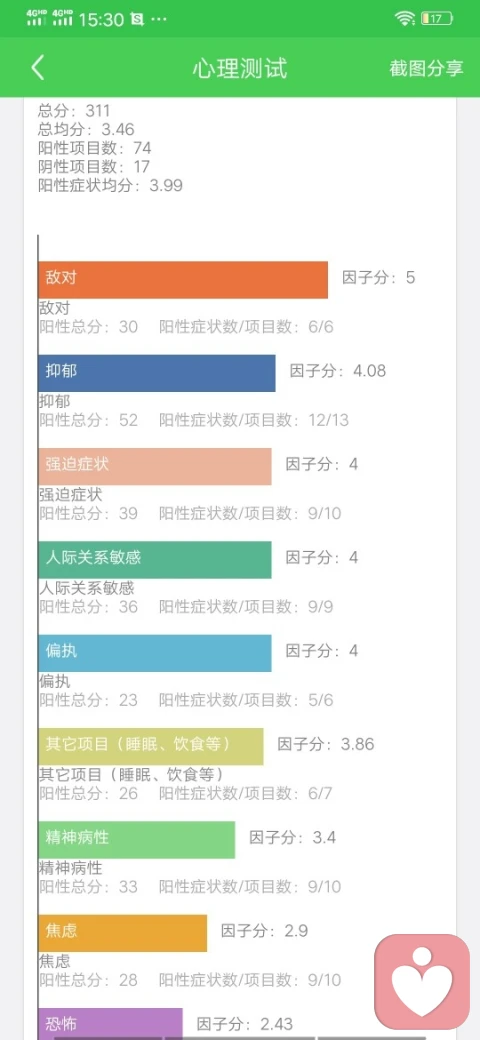Tap the blue 抑郁 bar

click(157, 373)
